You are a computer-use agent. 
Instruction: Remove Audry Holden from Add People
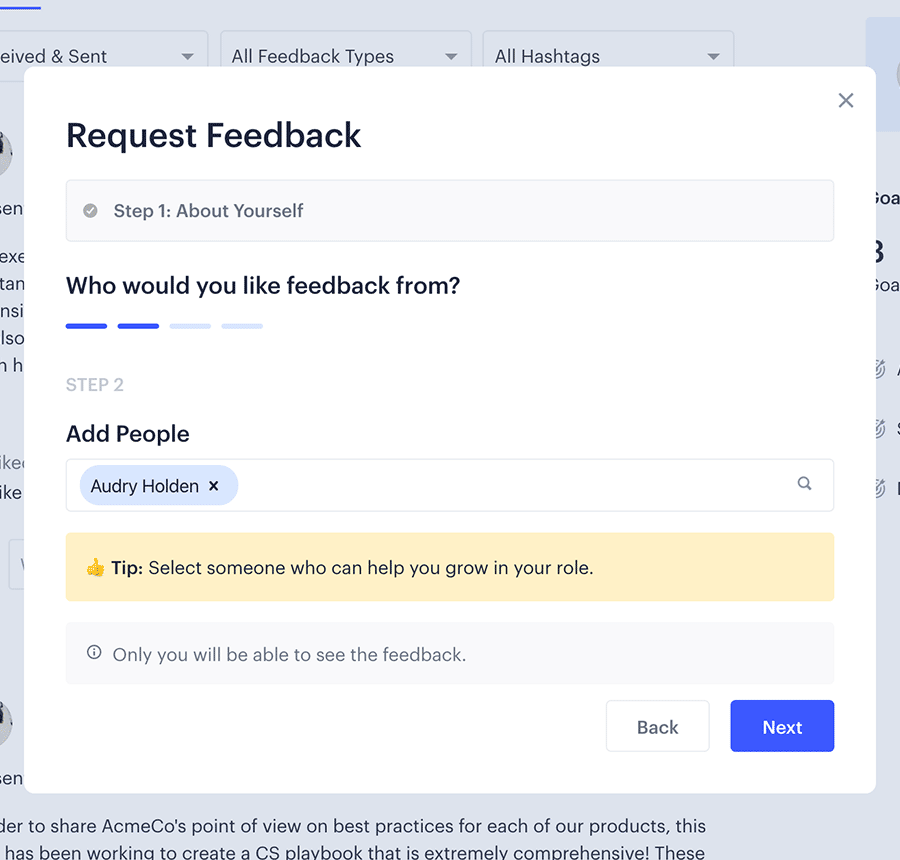coord(214,486)
